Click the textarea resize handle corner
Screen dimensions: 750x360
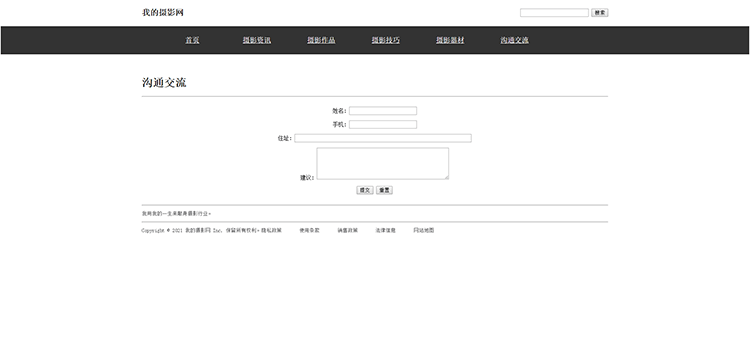tap(447, 178)
